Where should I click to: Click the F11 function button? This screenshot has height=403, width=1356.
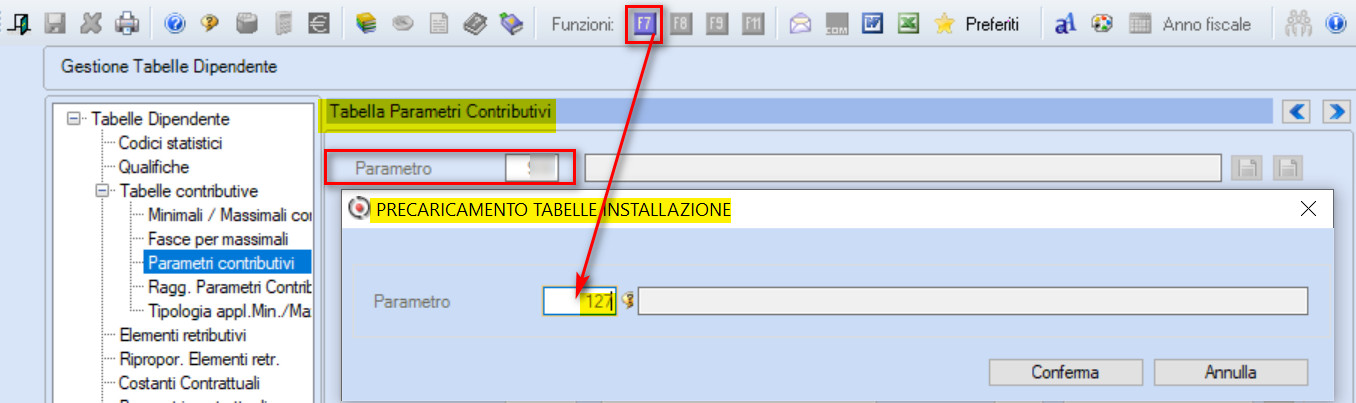(x=753, y=23)
